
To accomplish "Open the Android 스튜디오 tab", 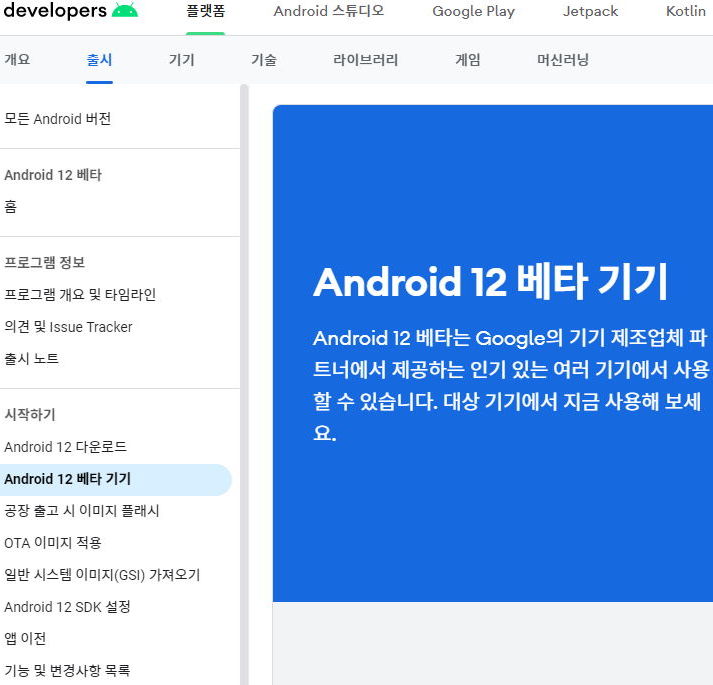I will click(x=329, y=11).
